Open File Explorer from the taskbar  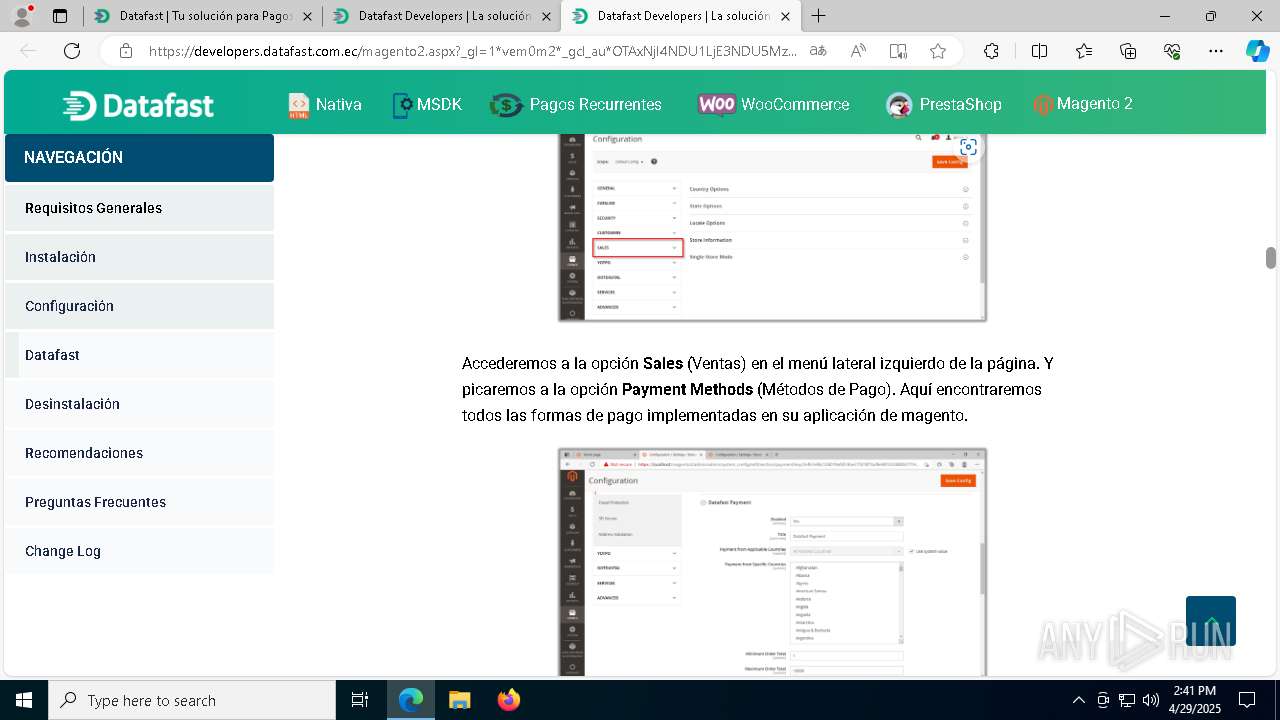point(459,700)
